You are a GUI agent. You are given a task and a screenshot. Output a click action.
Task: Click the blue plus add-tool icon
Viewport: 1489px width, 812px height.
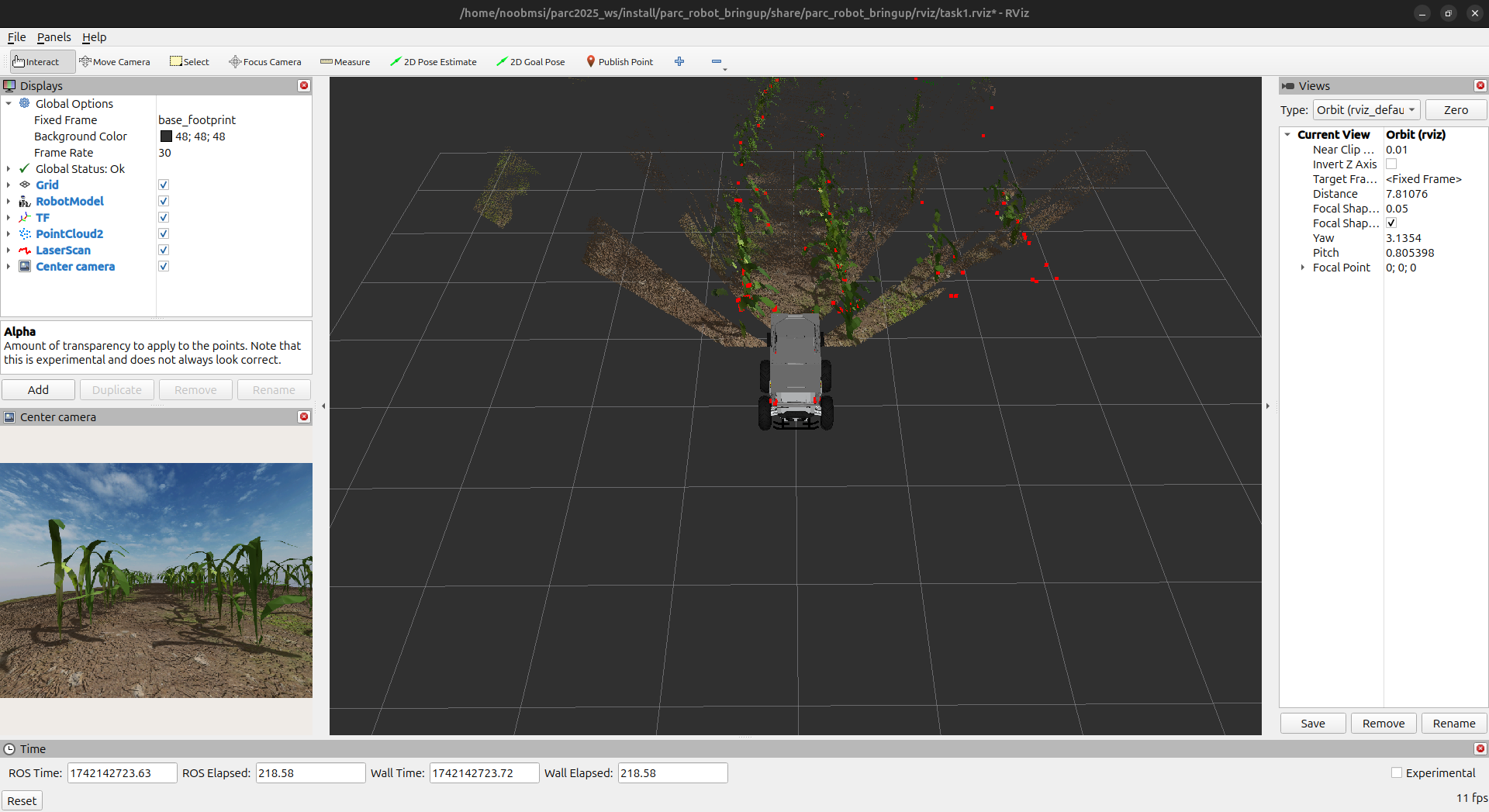coord(679,62)
